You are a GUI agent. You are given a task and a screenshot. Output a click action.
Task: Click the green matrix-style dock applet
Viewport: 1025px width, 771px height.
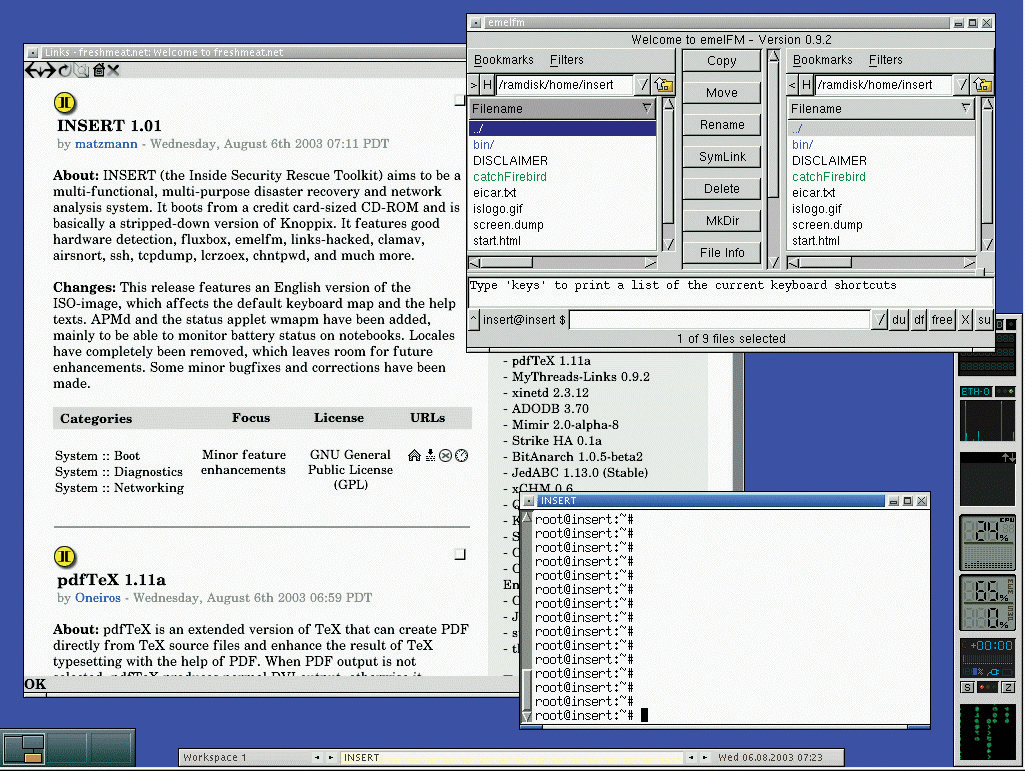pyautogui.click(x=988, y=732)
